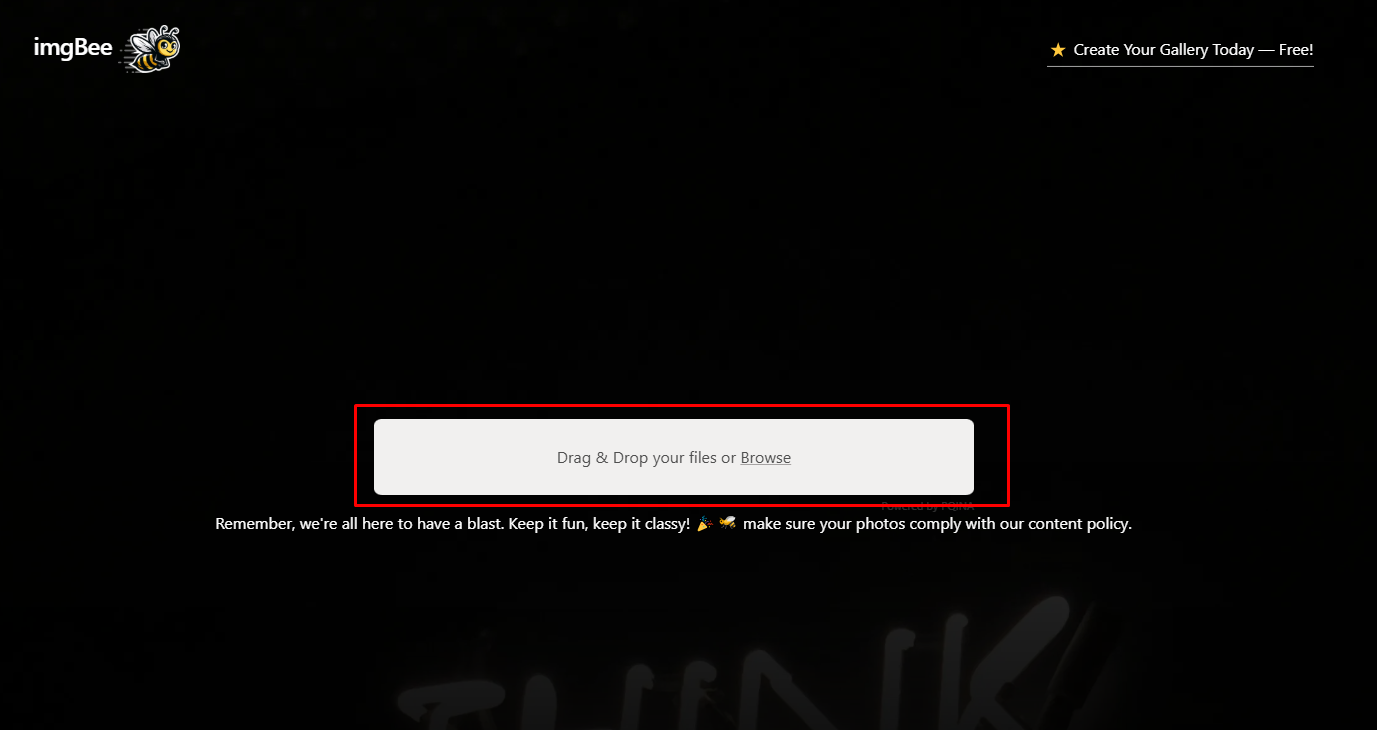Click the "Drag & Drop your files or" label
This screenshot has width=1377, height=730.
pos(646,458)
